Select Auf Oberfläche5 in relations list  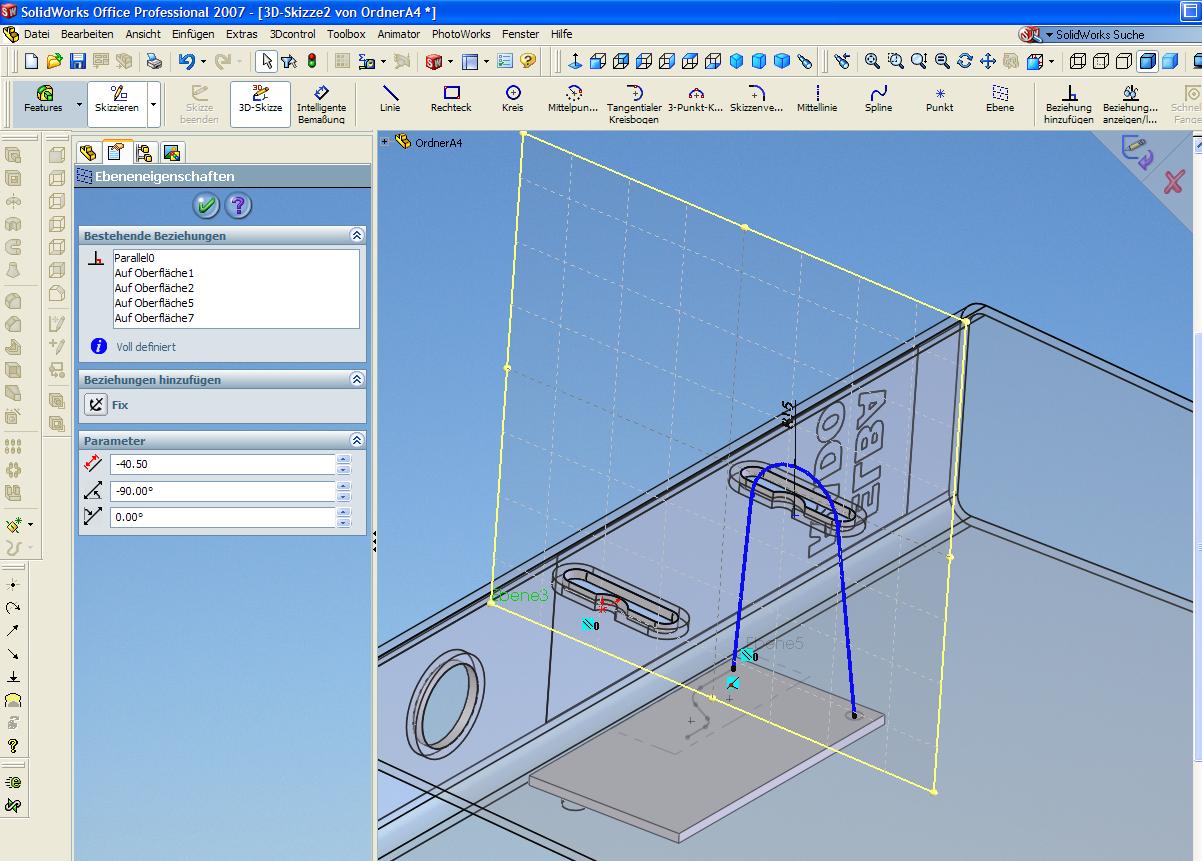(x=154, y=303)
